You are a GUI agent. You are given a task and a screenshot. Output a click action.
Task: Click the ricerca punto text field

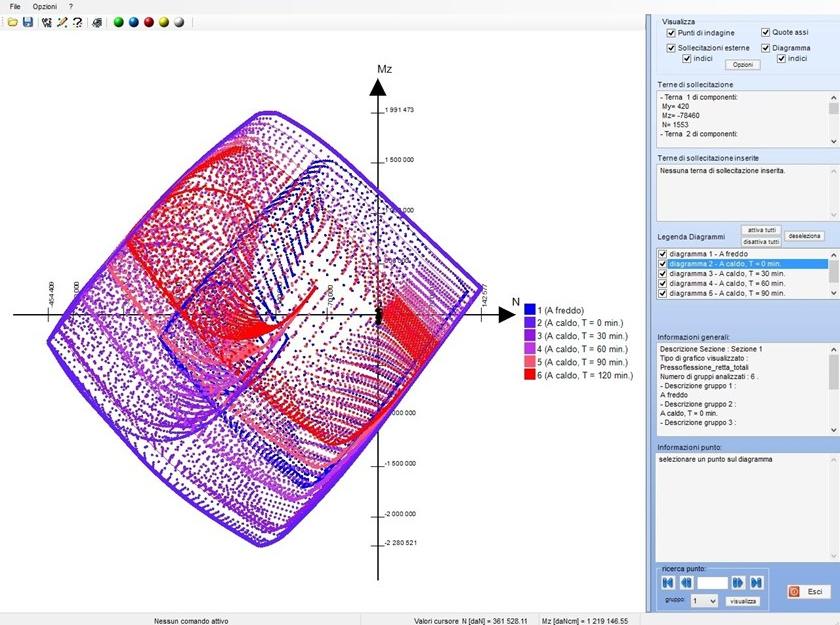click(x=713, y=582)
